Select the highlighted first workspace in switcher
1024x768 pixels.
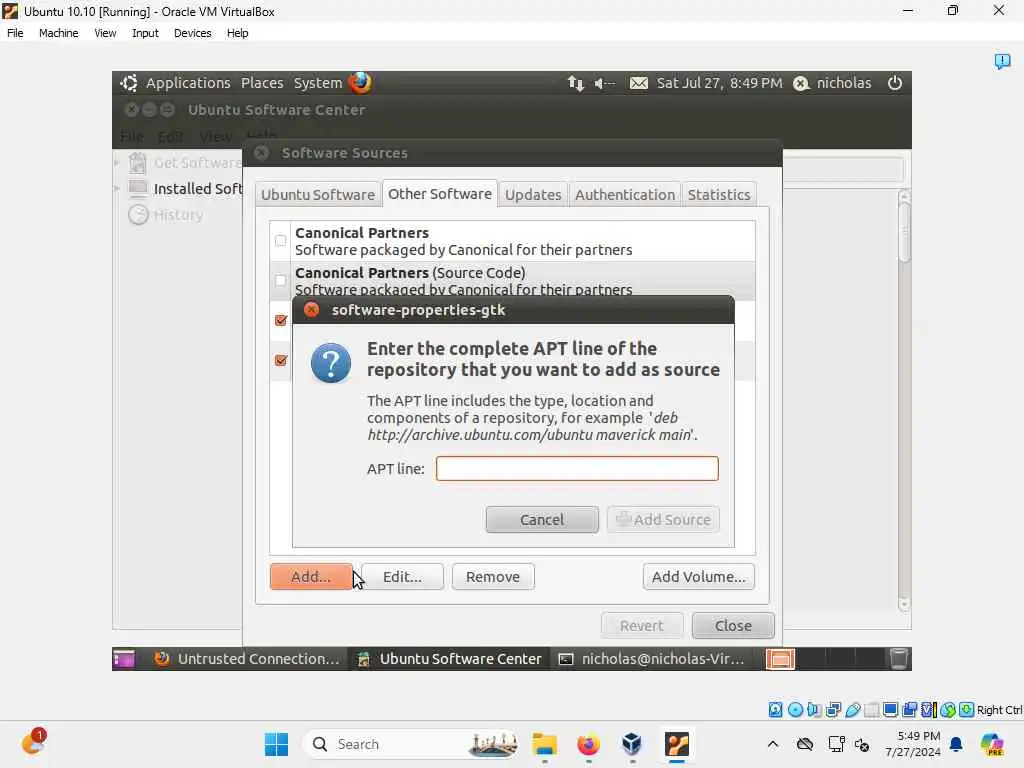tap(780, 659)
